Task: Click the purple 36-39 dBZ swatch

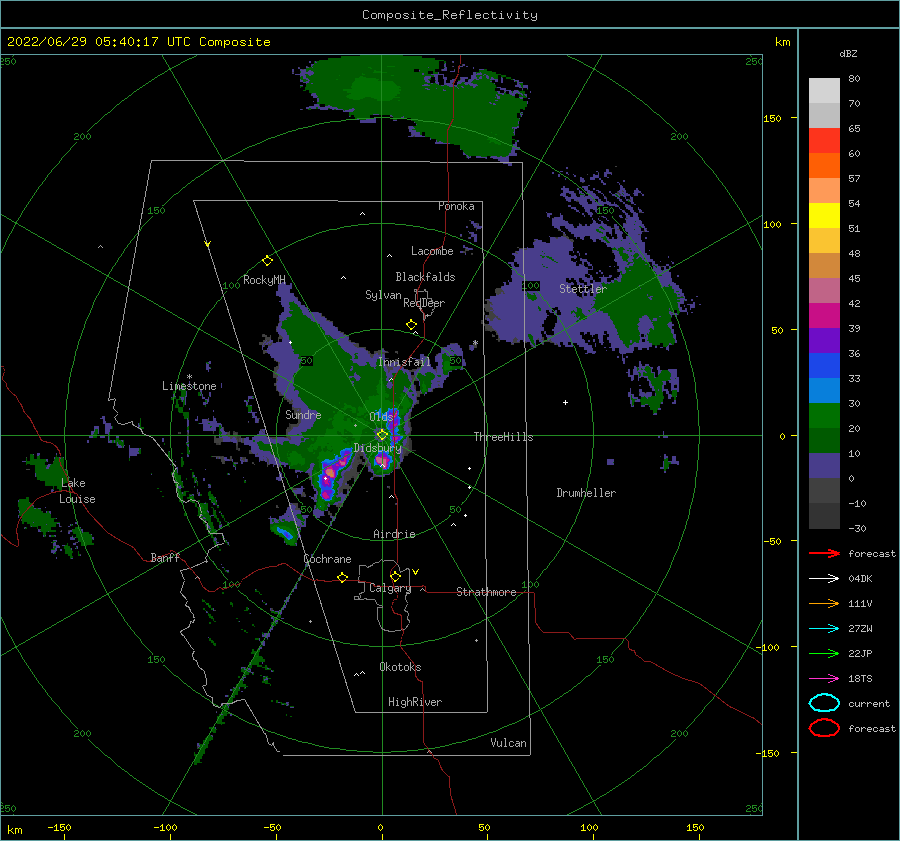Action: pos(824,341)
